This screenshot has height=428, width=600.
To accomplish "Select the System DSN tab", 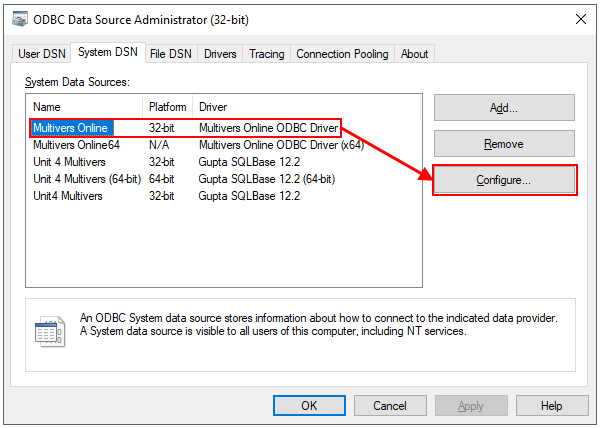I will click(108, 52).
